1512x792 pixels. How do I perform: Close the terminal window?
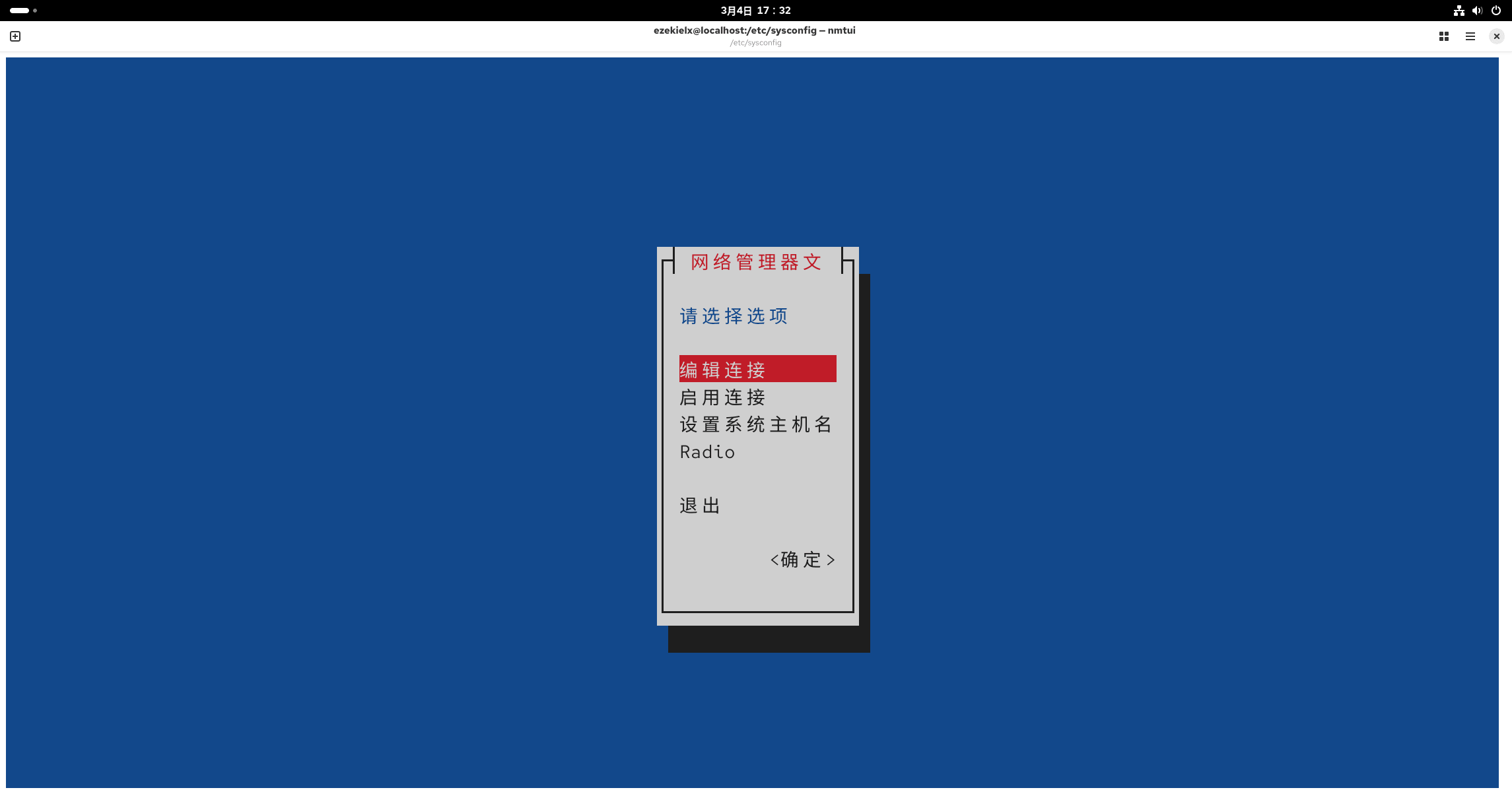tap(1496, 36)
